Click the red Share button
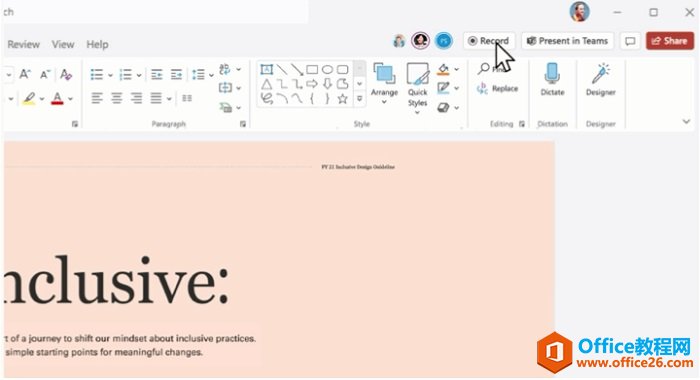The image size is (700, 380). (670, 41)
